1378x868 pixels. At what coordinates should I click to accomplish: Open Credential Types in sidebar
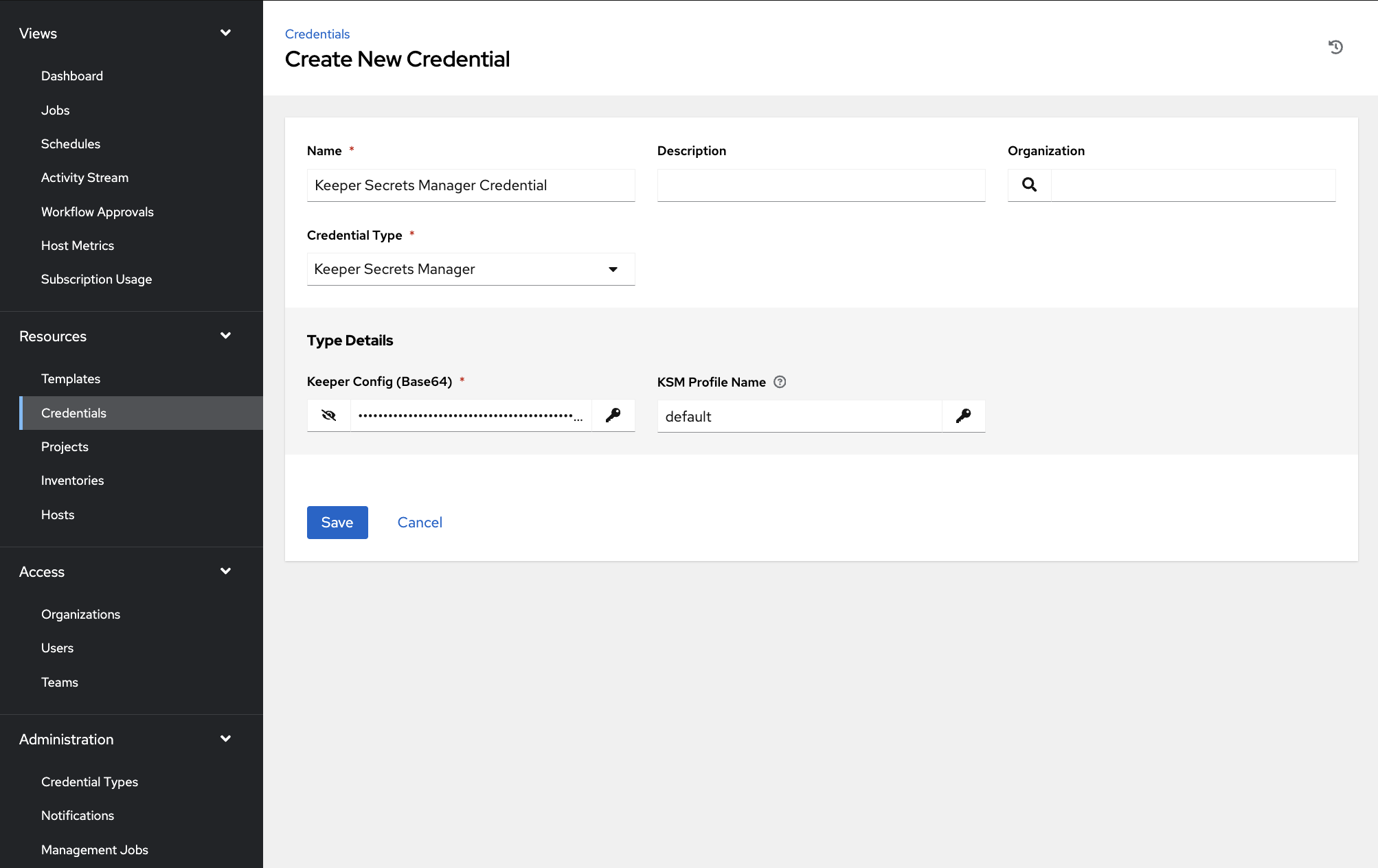[89, 782]
